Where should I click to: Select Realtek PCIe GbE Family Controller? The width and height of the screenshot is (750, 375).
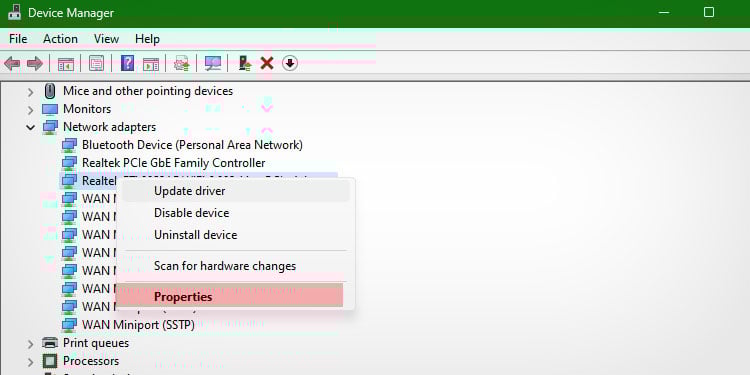coord(174,163)
